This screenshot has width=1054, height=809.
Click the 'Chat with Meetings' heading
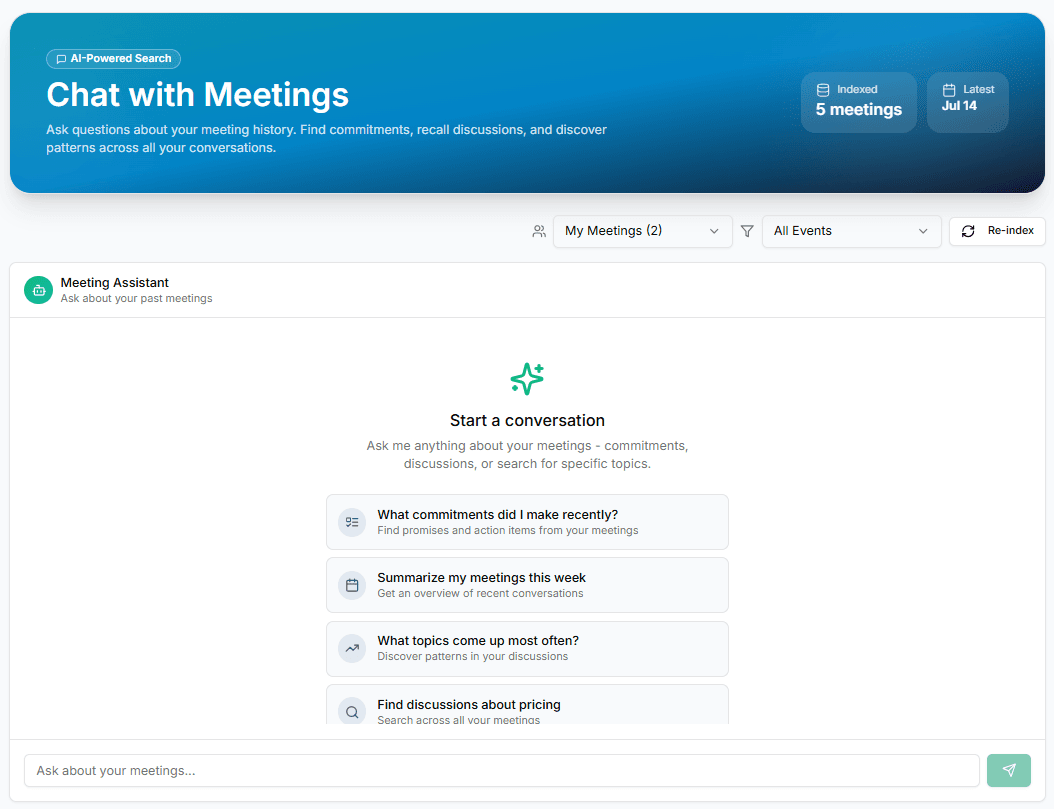[198, 94]
